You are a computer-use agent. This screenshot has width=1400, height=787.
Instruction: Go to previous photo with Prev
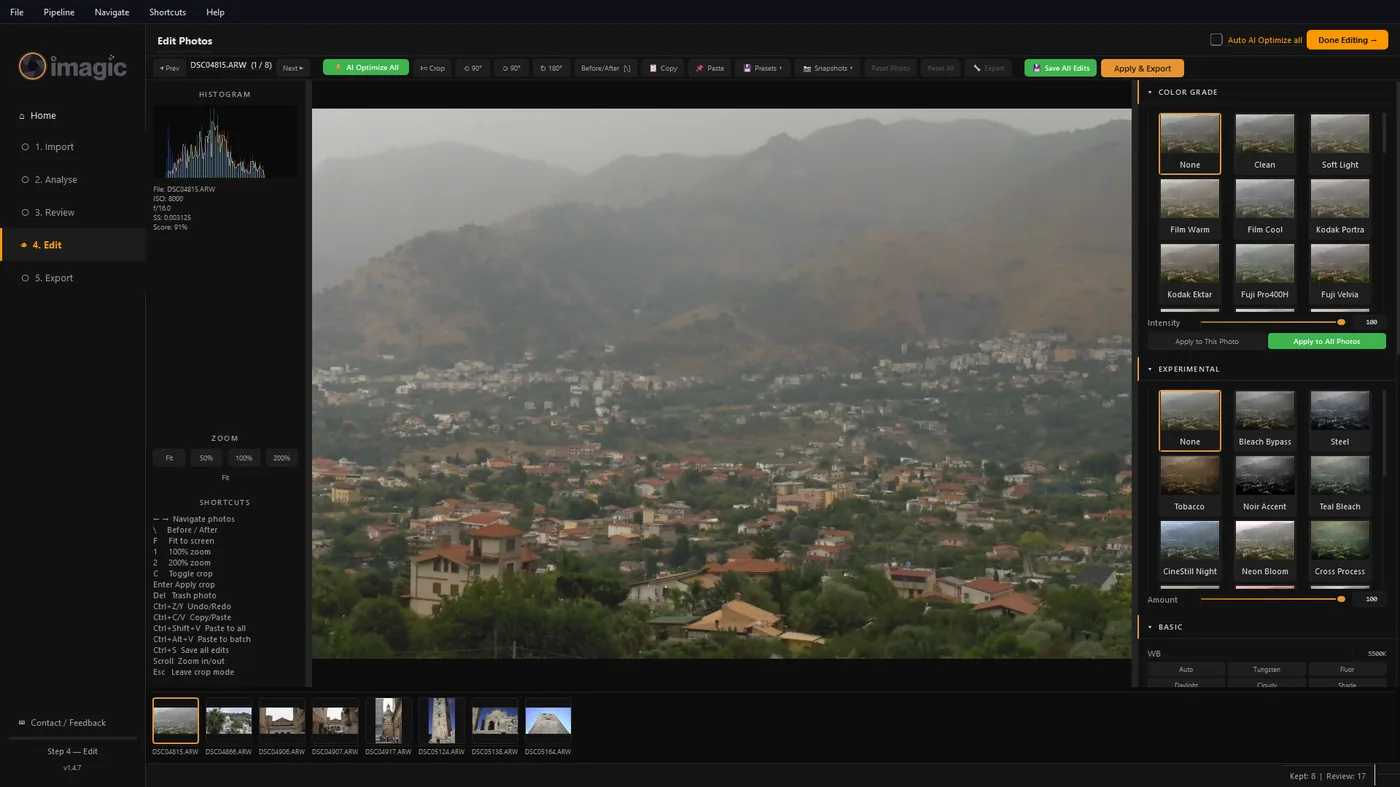point(169,68)
